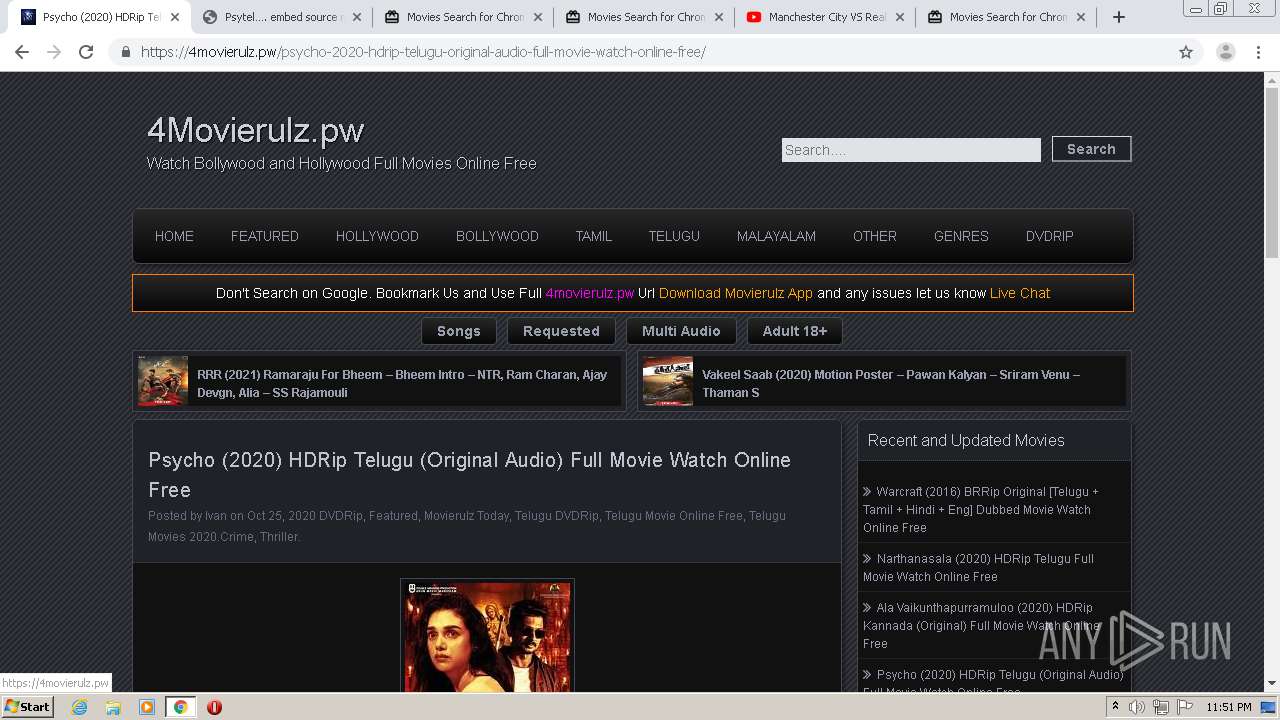This screenshot has height=720, width=1280.
Task: Click the Search button
Action: [x=1091, y=149]
